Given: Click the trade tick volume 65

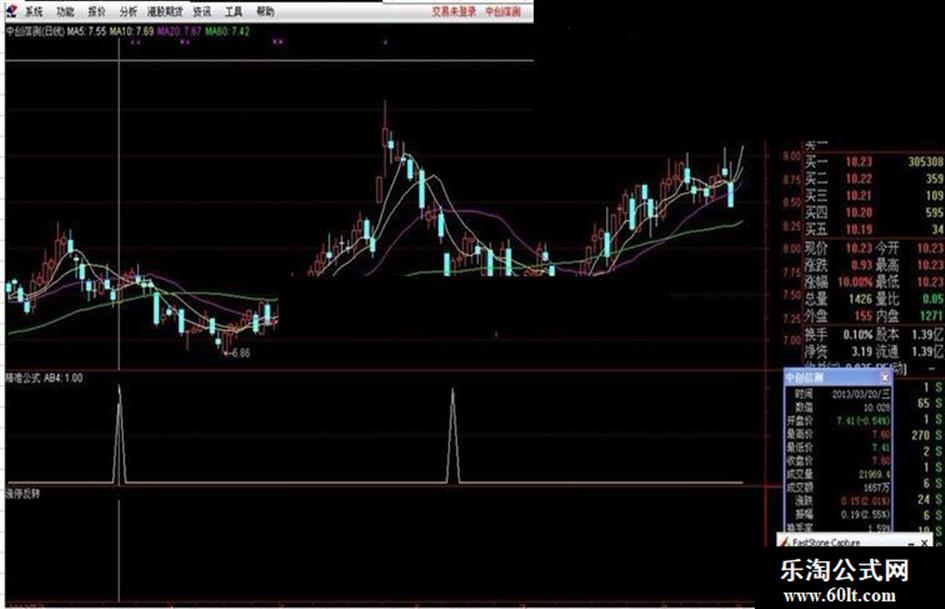Looking at the screenshot, I should point(923,403).
